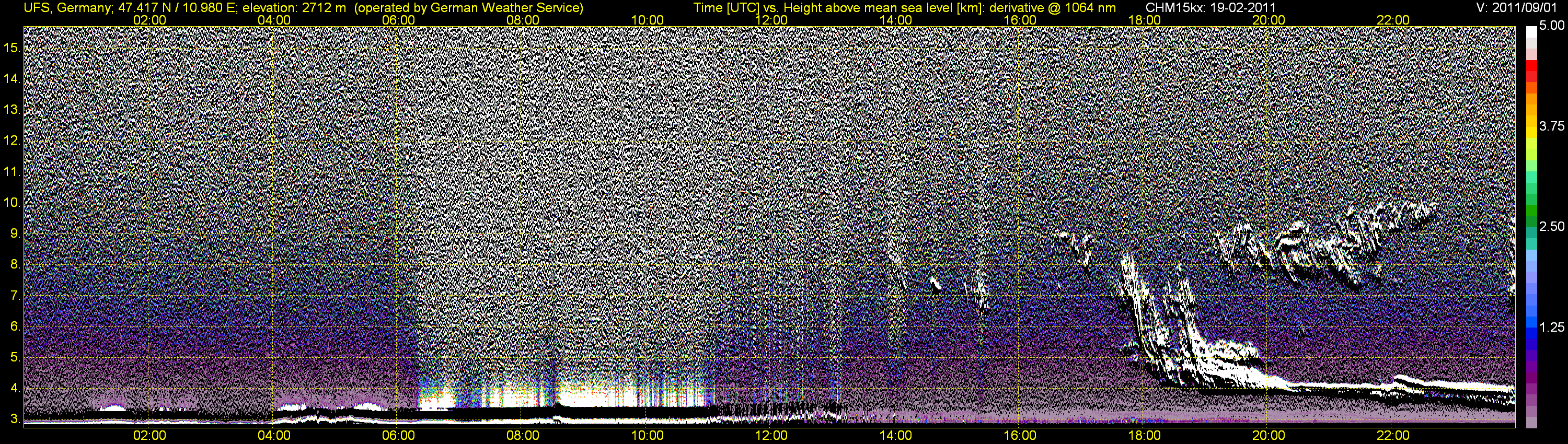This screenshot has height=444, width=1568.
Task: Click '06:00' on the upper time axis
Action: pyautogui.click(x=399, y=20)
